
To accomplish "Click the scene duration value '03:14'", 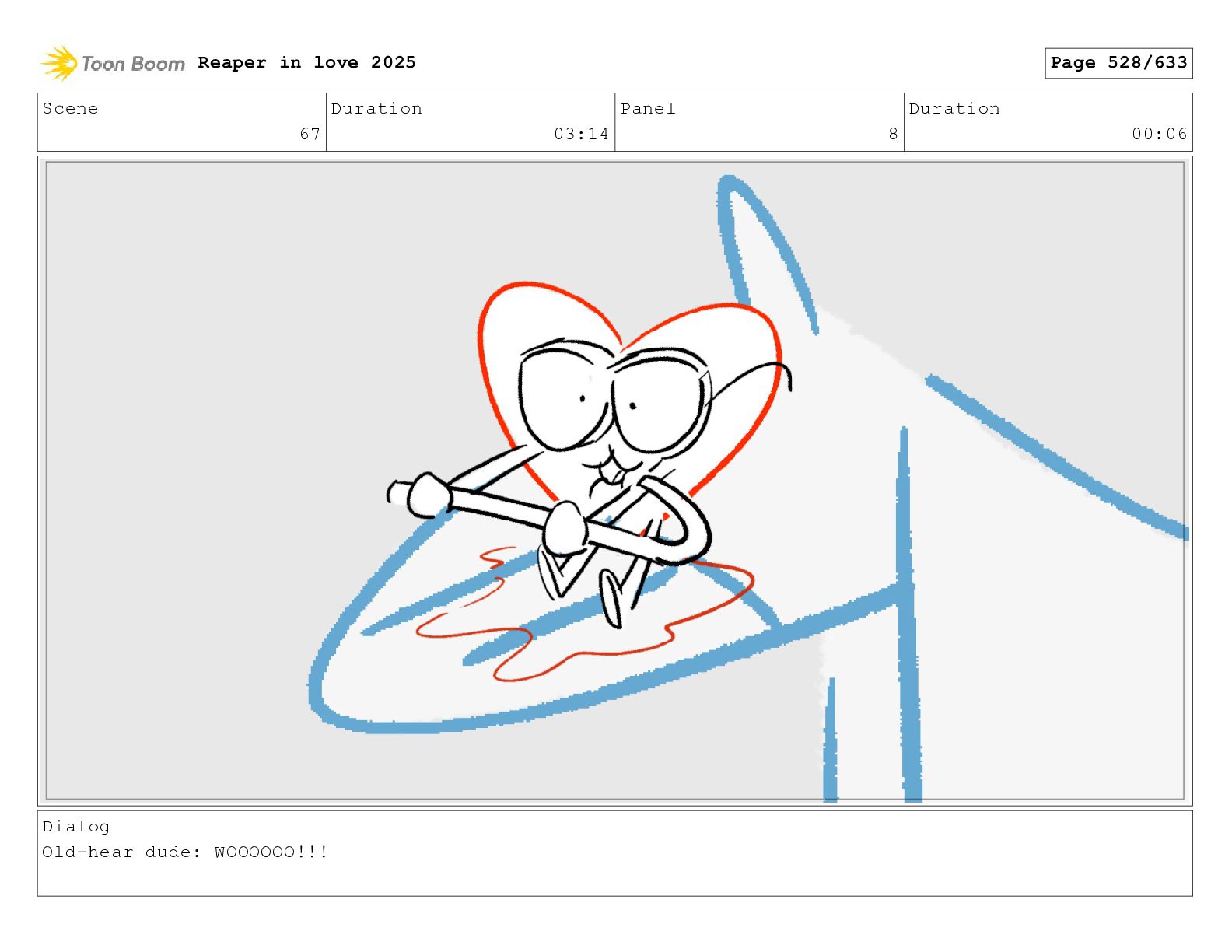I will [x=581, y=134].
